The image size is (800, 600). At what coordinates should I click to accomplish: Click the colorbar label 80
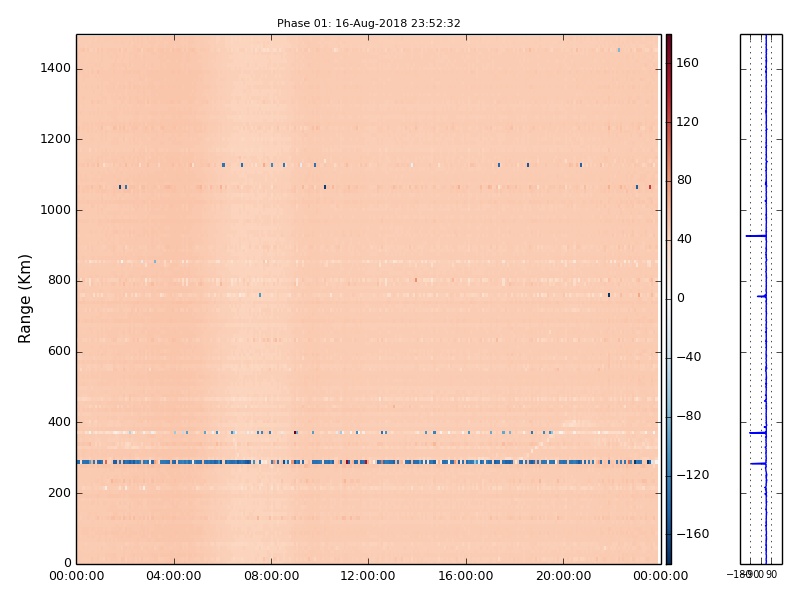point(684,180)
